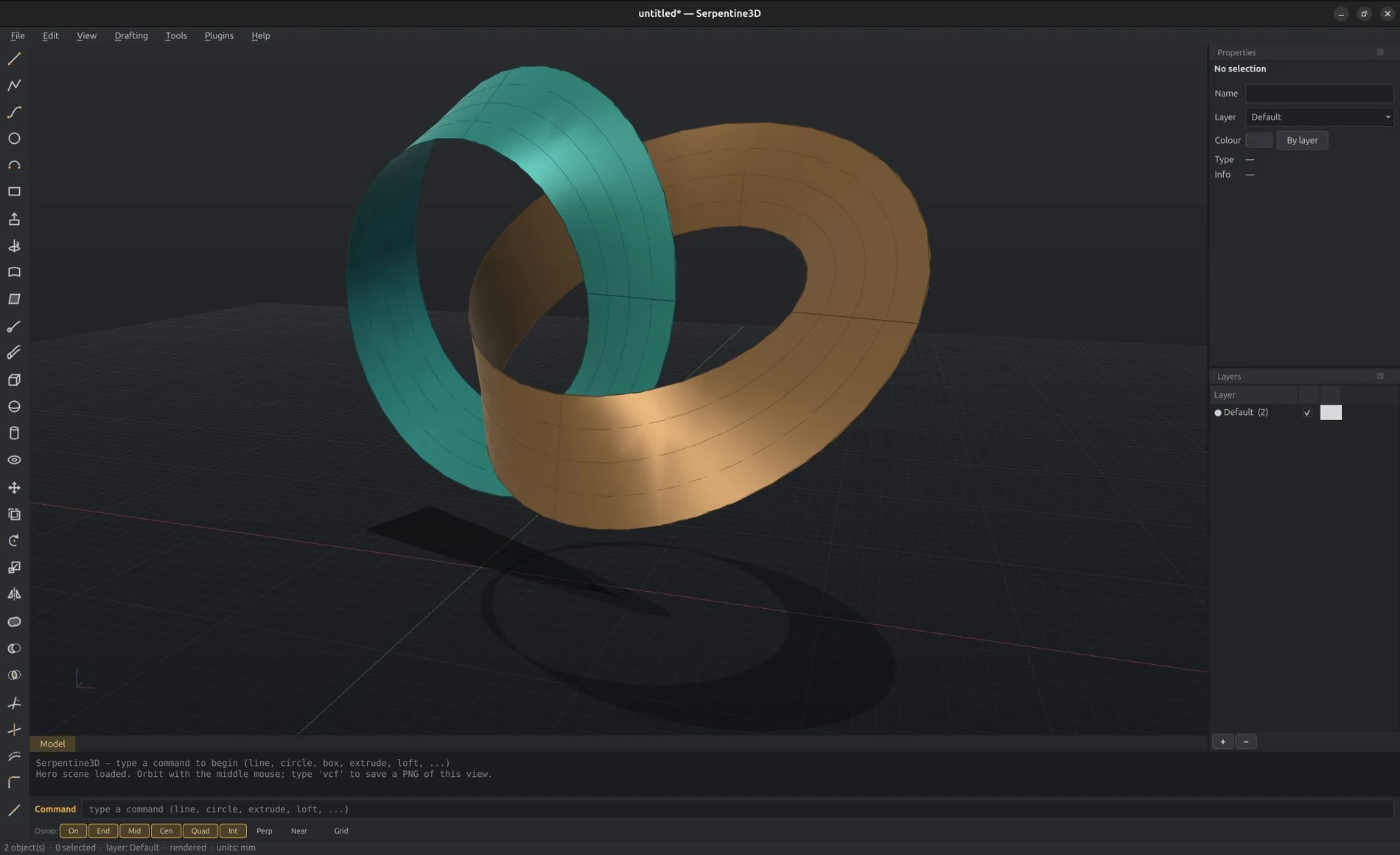Toggle visibility checkbox of Default layer
This screenshot has width=1400, height=855.
pyautogui.click(x=1307, y=413)
